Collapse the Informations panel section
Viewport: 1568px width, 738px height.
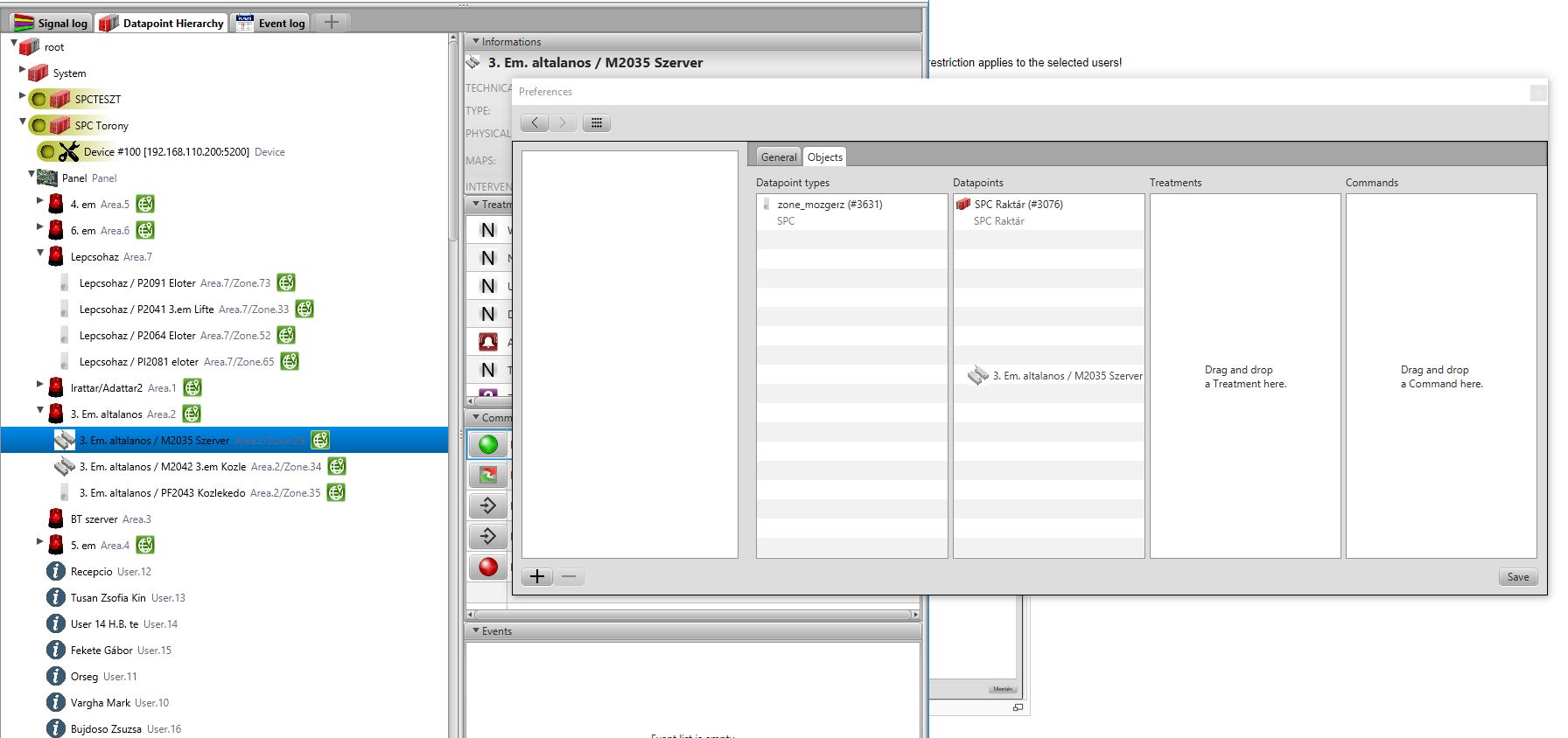tap(476, 41)
